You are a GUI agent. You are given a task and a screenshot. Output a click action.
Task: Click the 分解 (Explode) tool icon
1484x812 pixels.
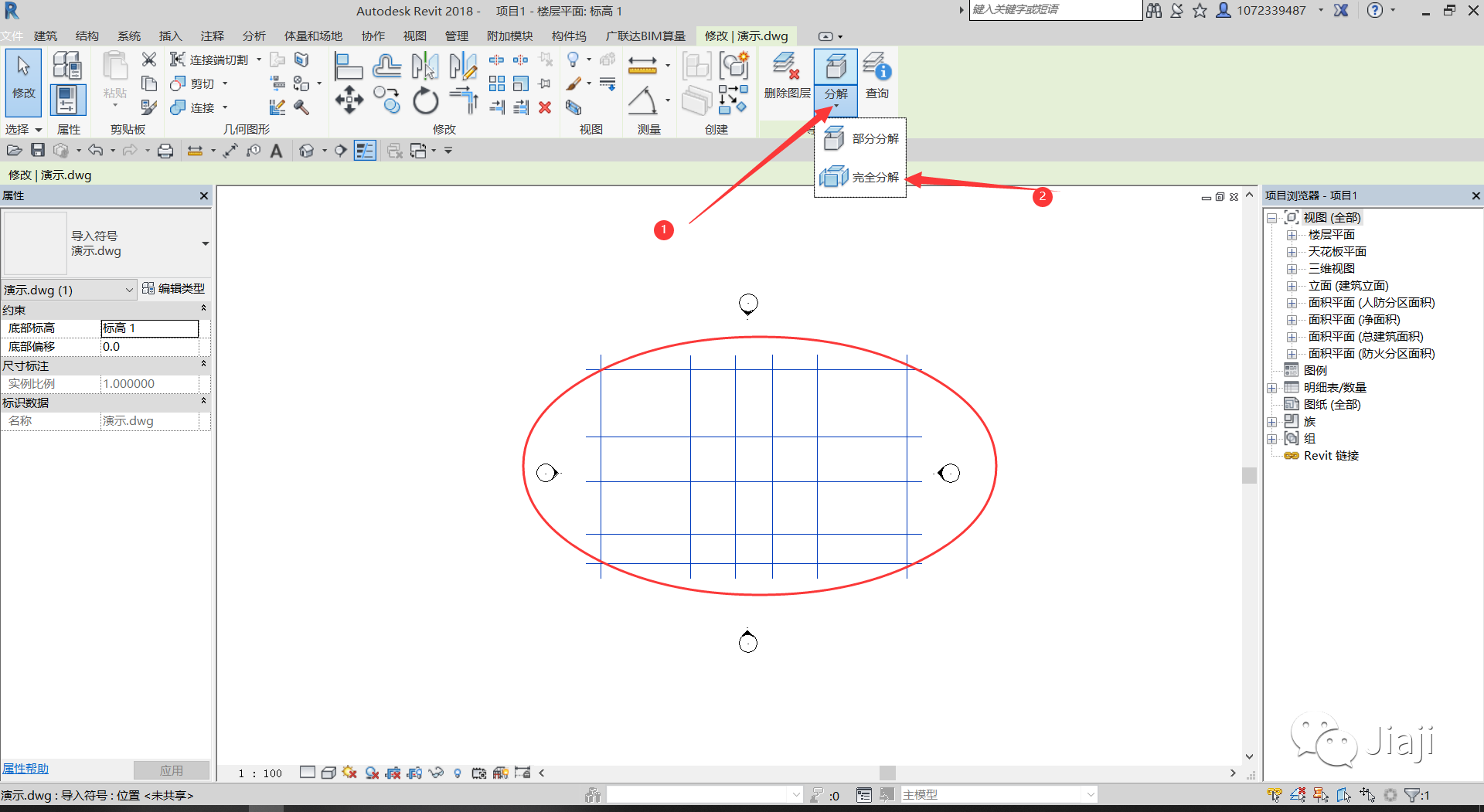pos(836,67)
